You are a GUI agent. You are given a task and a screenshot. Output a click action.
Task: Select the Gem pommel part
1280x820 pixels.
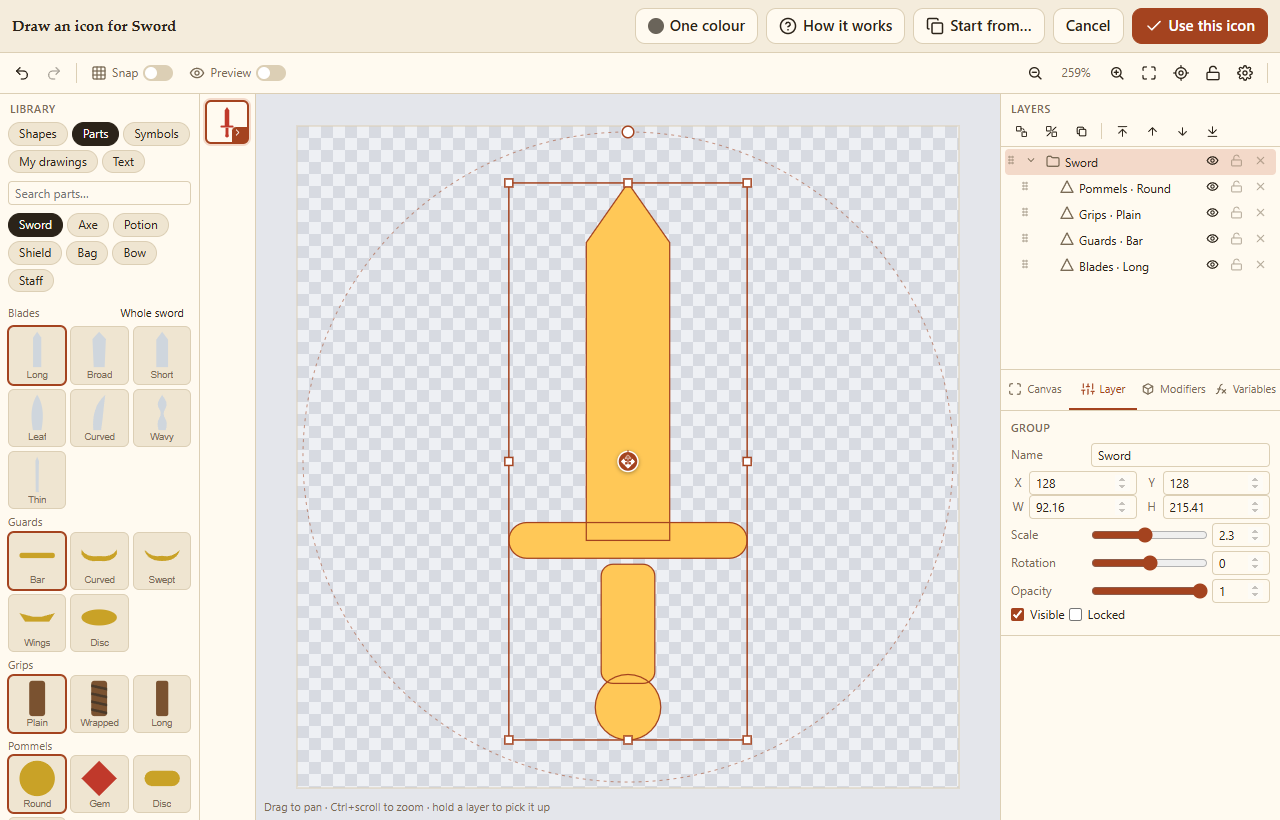[x=99, y=783]
